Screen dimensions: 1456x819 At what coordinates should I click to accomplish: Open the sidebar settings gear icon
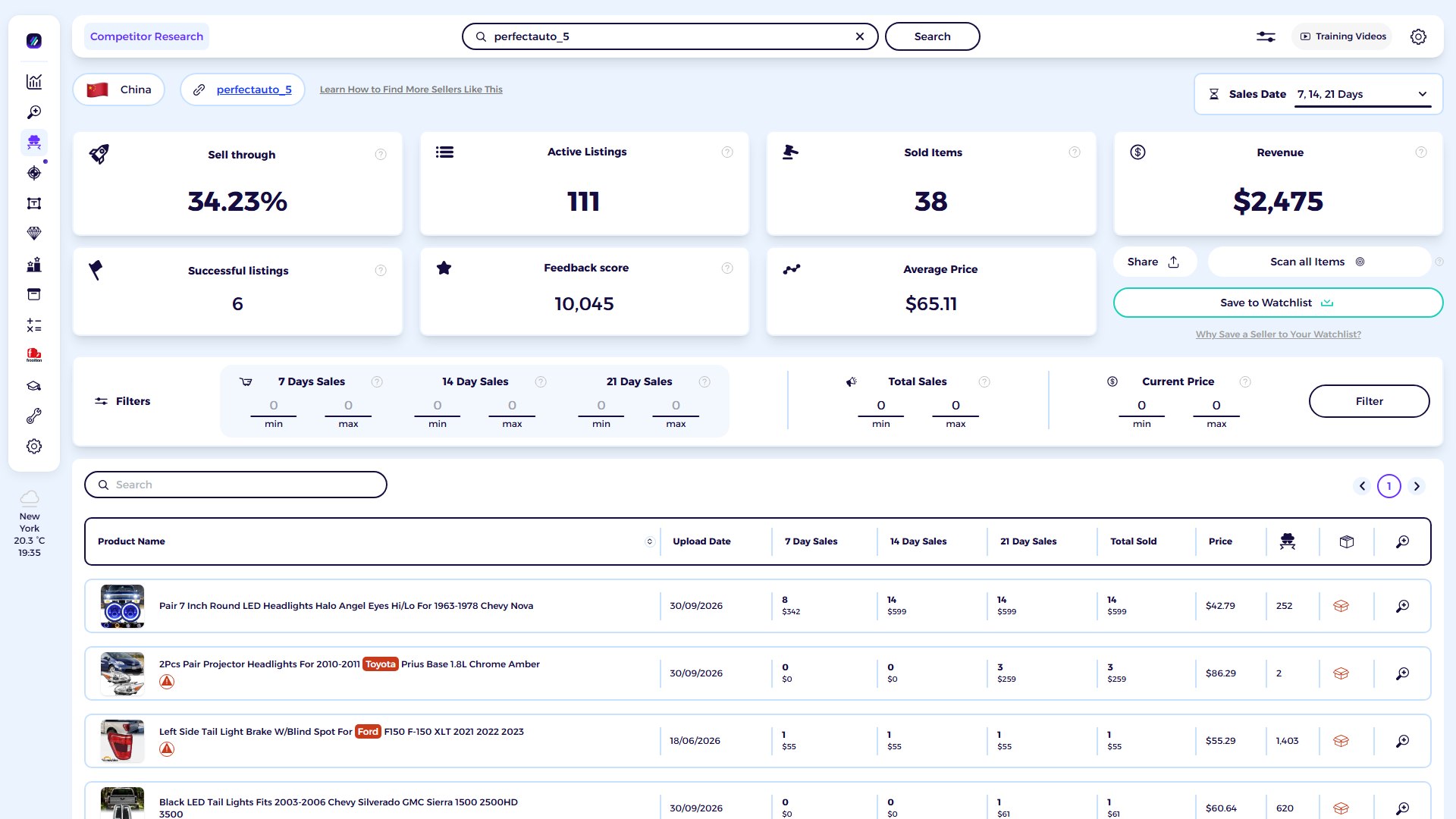(x=34, y=447)
